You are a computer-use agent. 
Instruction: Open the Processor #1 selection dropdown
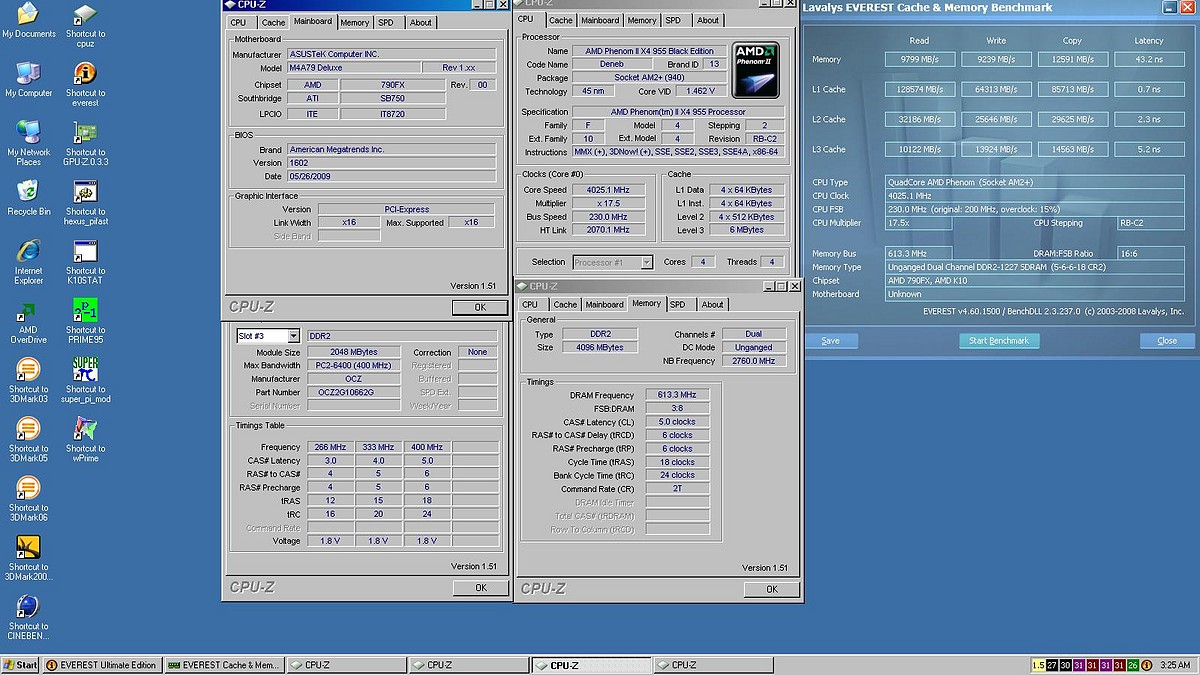tap(646, 262)
